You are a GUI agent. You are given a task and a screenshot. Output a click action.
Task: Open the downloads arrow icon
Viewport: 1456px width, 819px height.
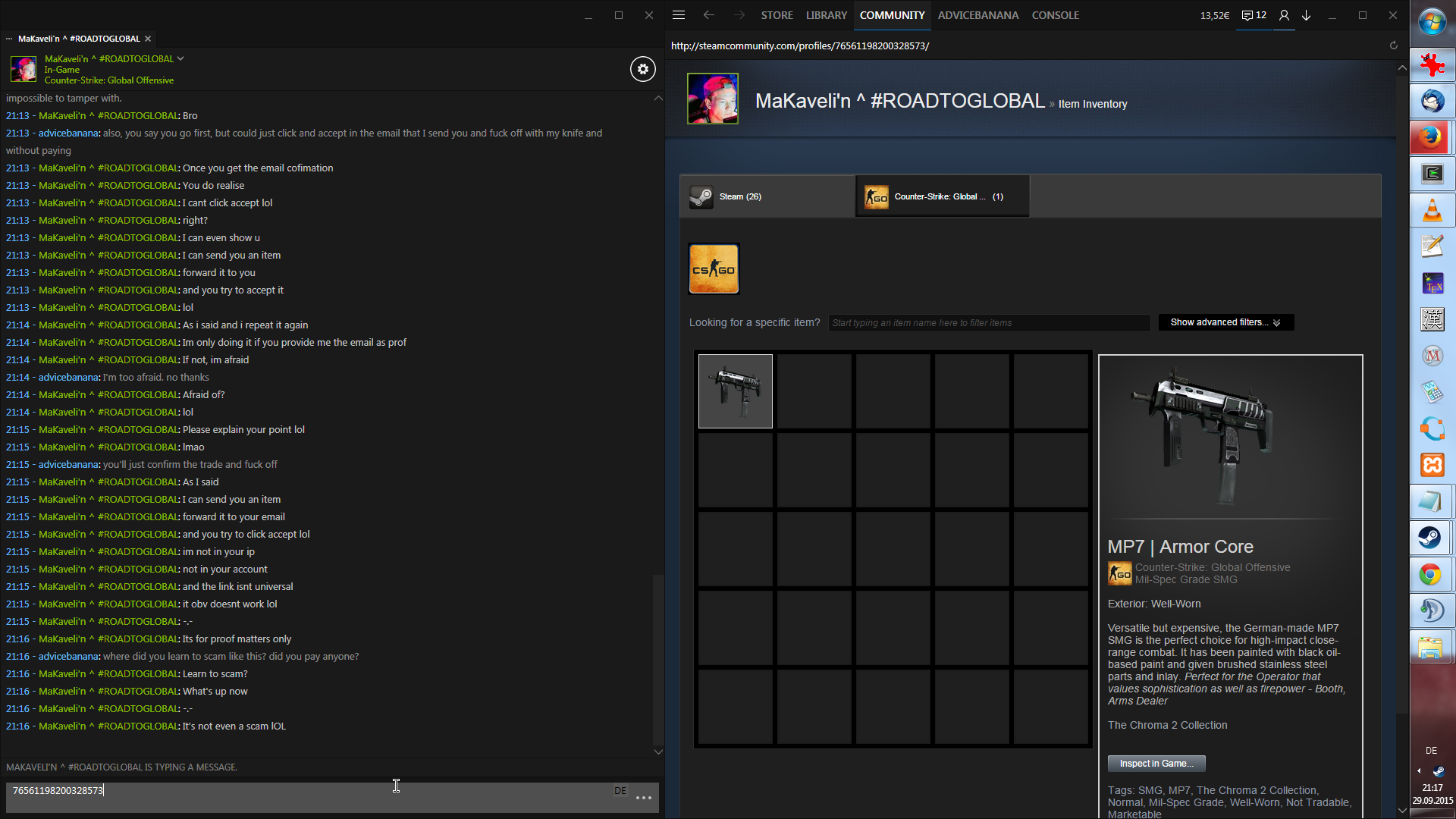[1307, 15]
